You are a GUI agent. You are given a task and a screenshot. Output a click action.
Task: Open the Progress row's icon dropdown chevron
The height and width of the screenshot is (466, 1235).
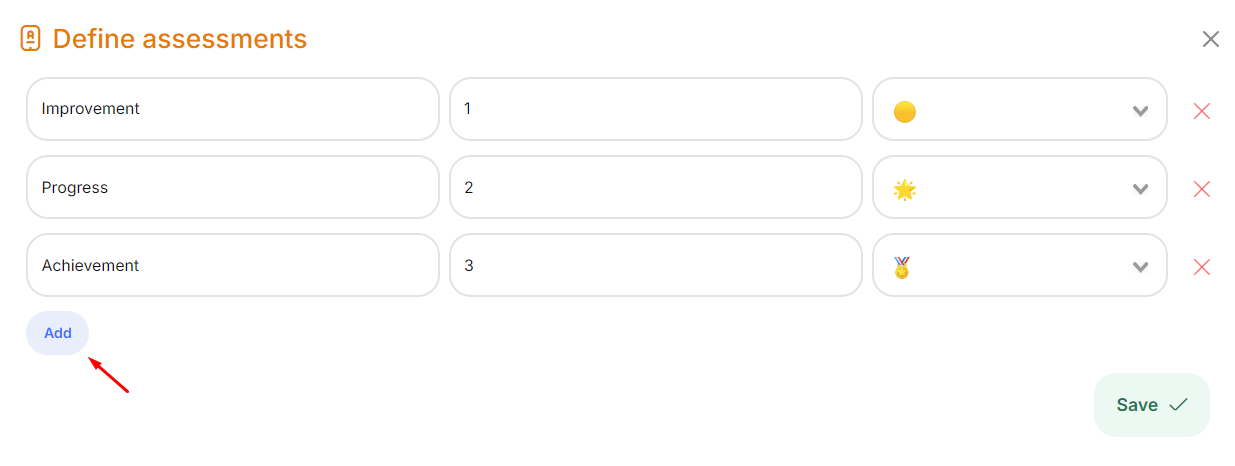coord(1140,189)
